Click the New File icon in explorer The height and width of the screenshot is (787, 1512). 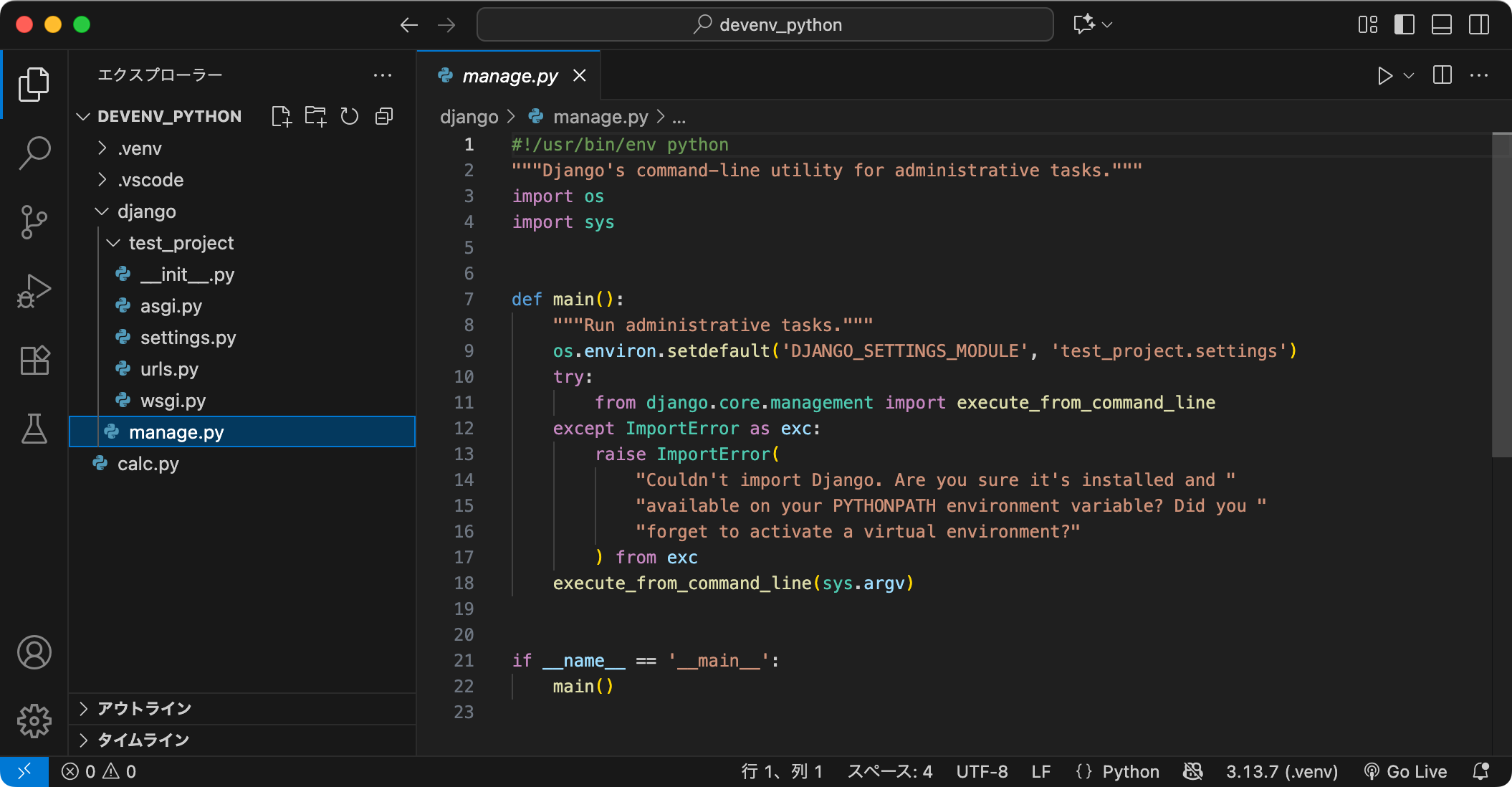pos(282,116)
